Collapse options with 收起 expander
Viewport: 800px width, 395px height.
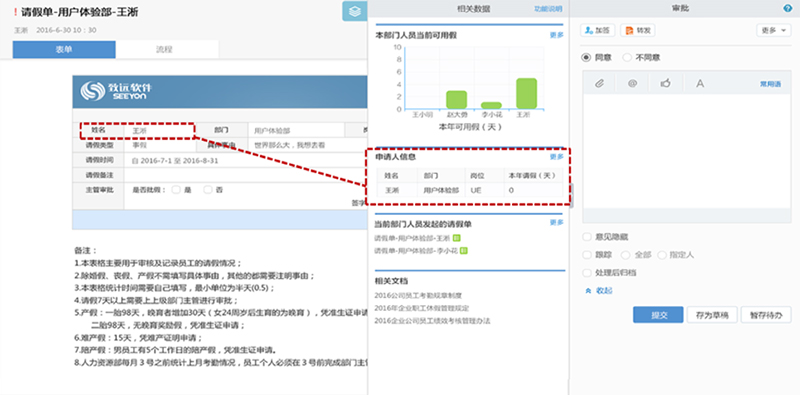click(x=598, y=290)
